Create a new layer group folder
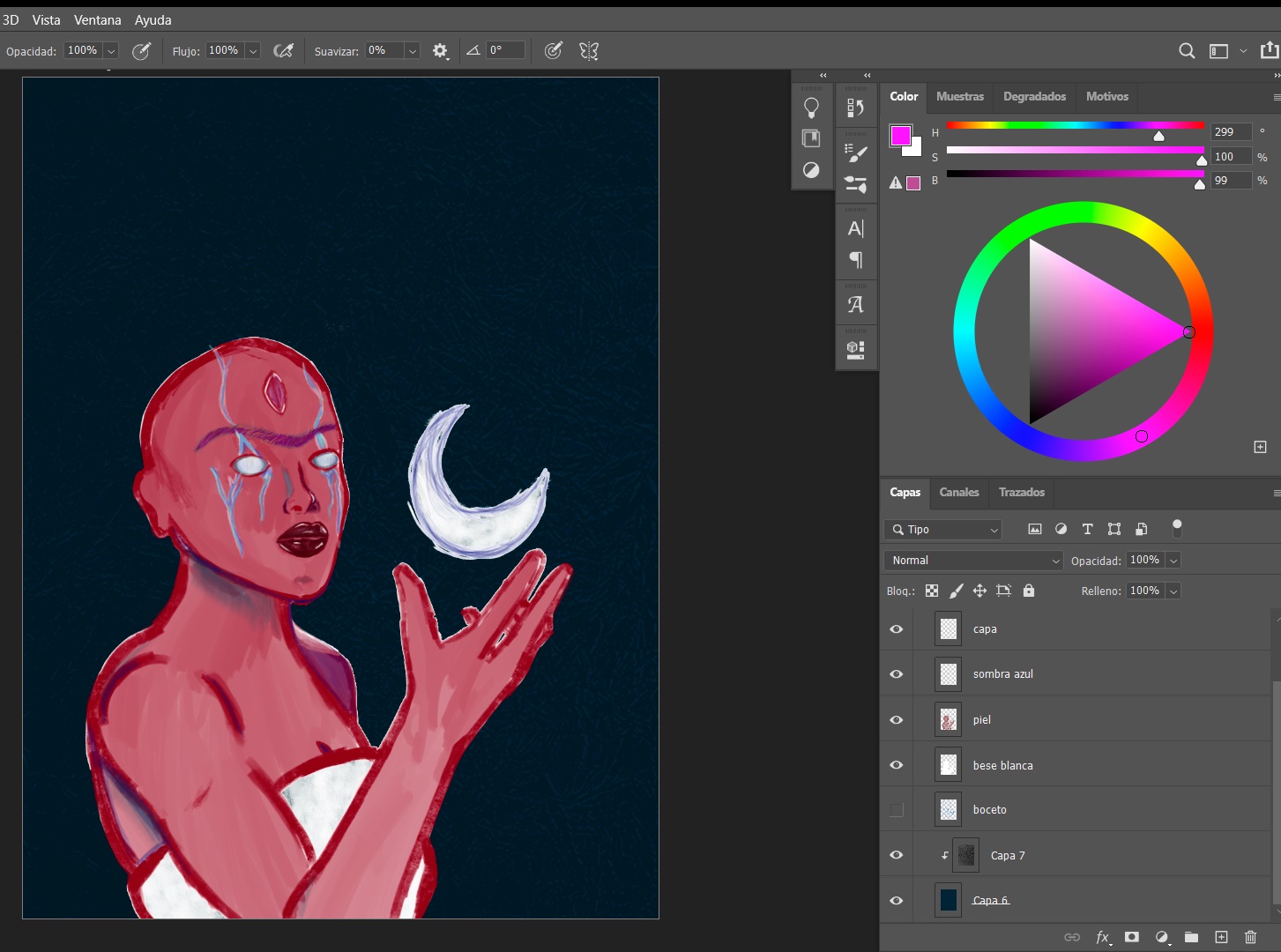1281x952 pixels. coord(1191,937)
